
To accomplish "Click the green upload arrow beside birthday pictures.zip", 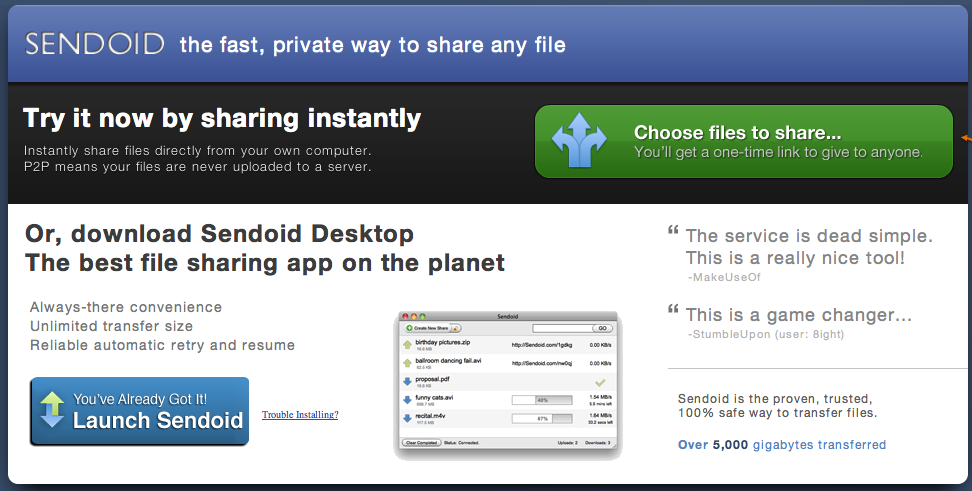I will pos(408,344).
